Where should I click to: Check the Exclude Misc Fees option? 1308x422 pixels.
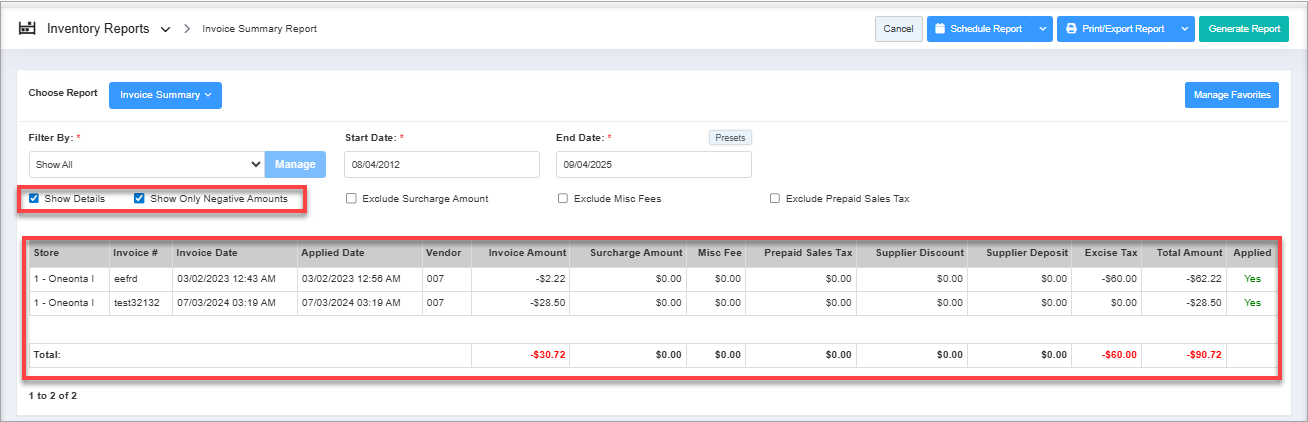click(563, 199)
